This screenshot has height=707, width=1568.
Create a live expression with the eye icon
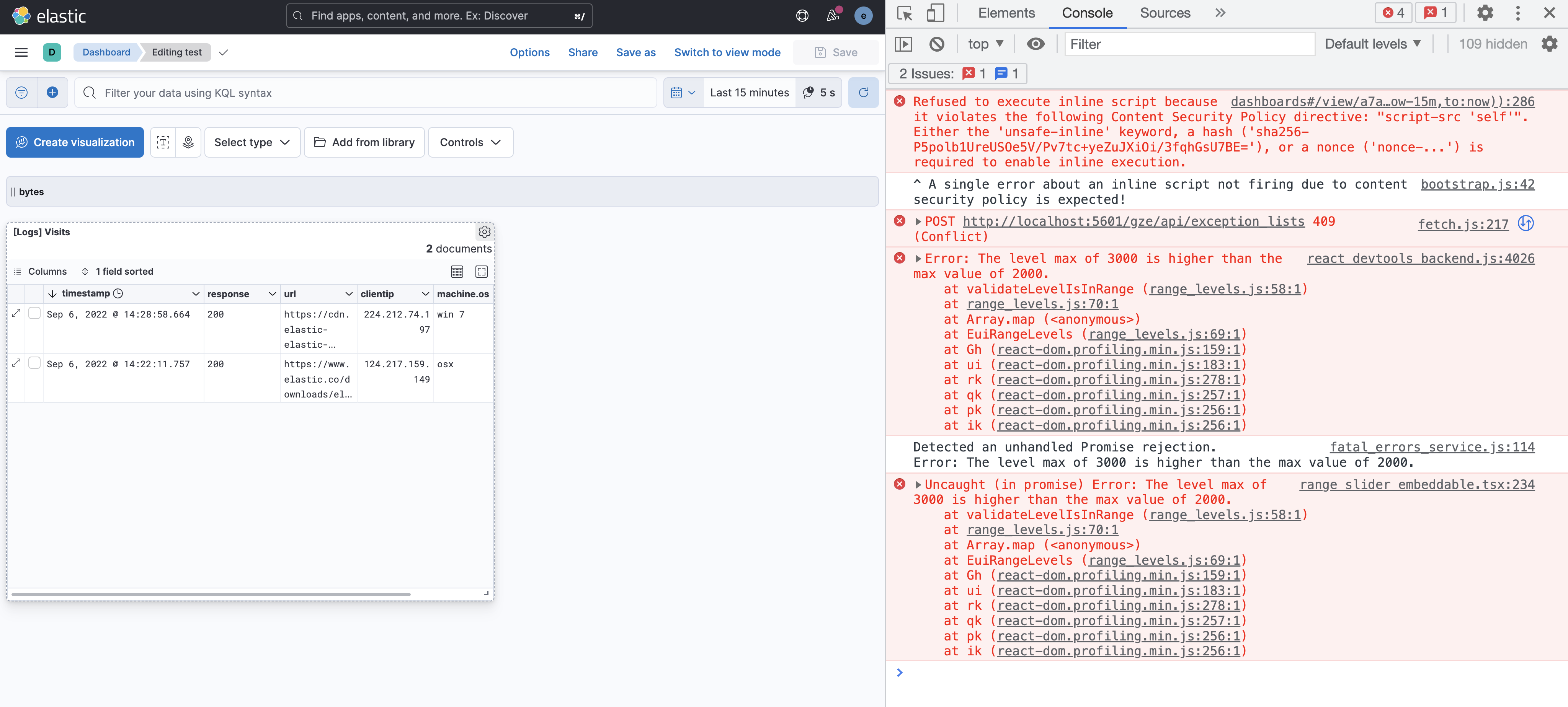[1036, 43]
